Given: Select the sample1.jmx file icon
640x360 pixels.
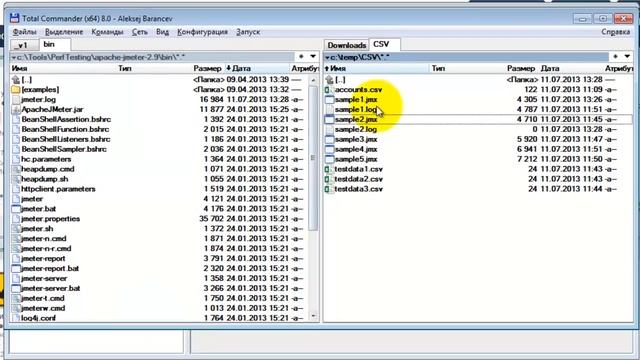Looking at the screenshot, I should click(329, 100).
